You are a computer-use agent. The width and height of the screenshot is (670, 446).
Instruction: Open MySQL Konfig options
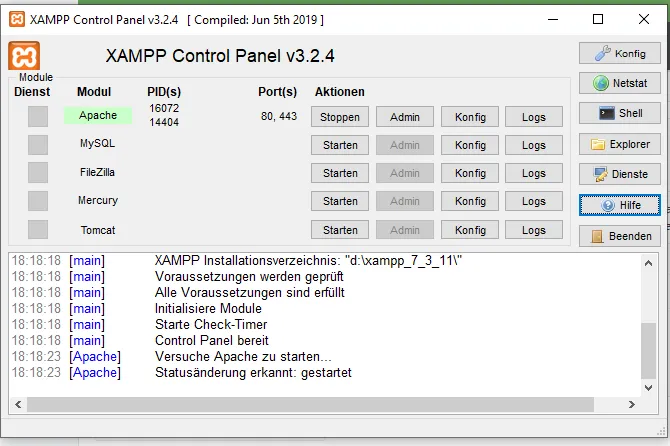470,145
